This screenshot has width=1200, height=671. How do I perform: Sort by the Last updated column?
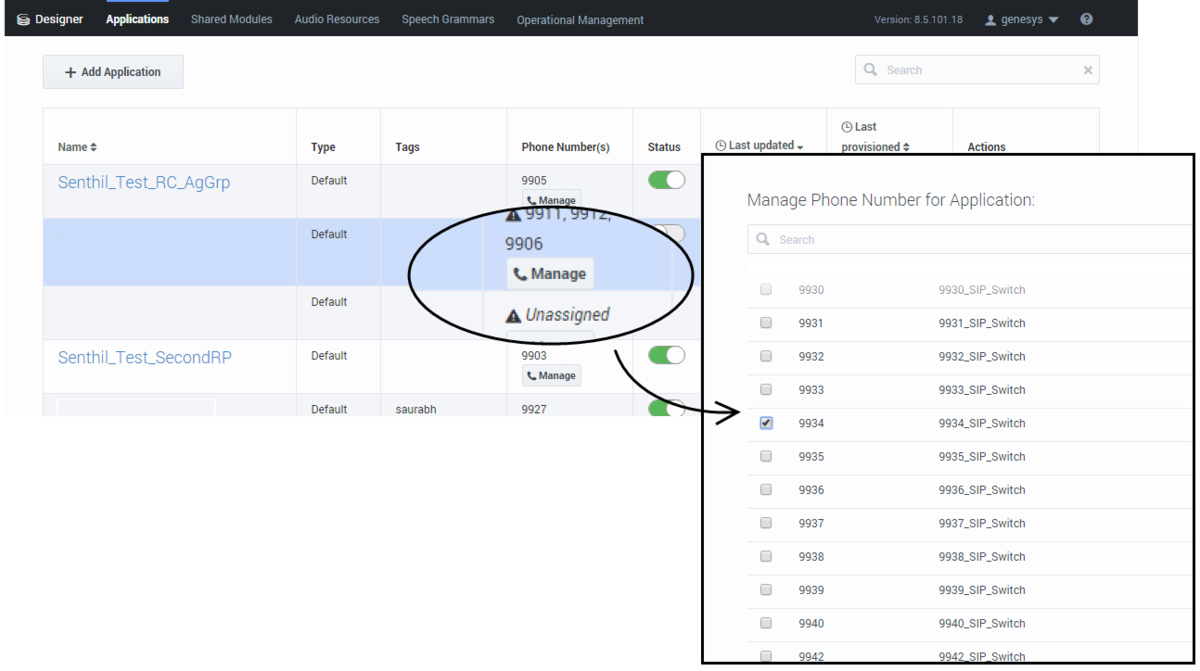[x=761, y=146]
